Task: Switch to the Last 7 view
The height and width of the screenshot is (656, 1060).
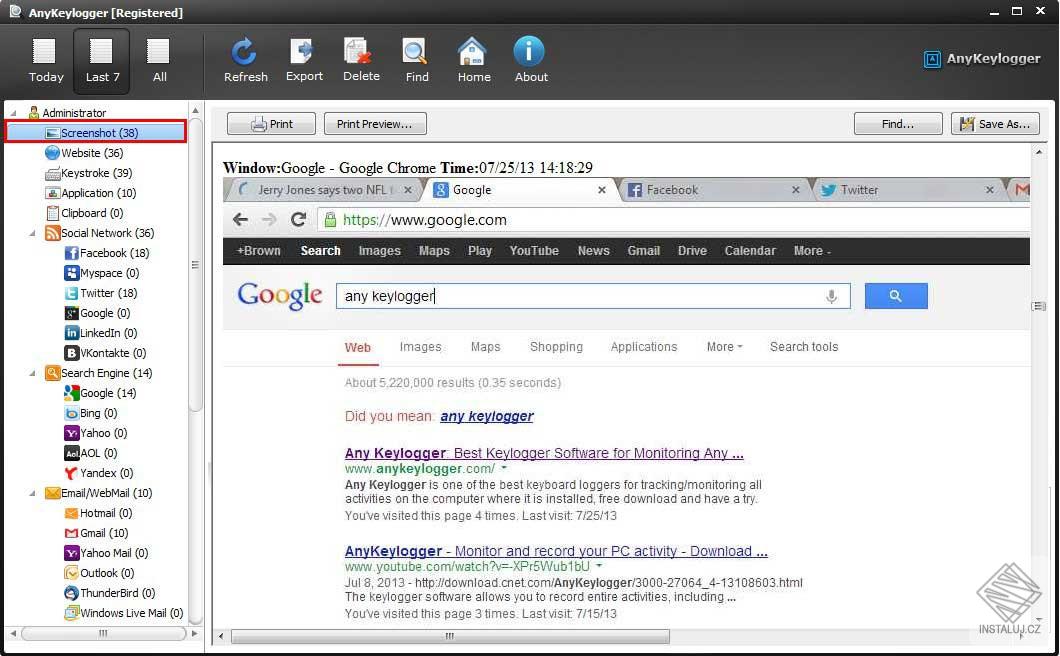Action: pyautogui.click(x=101, y=58)
